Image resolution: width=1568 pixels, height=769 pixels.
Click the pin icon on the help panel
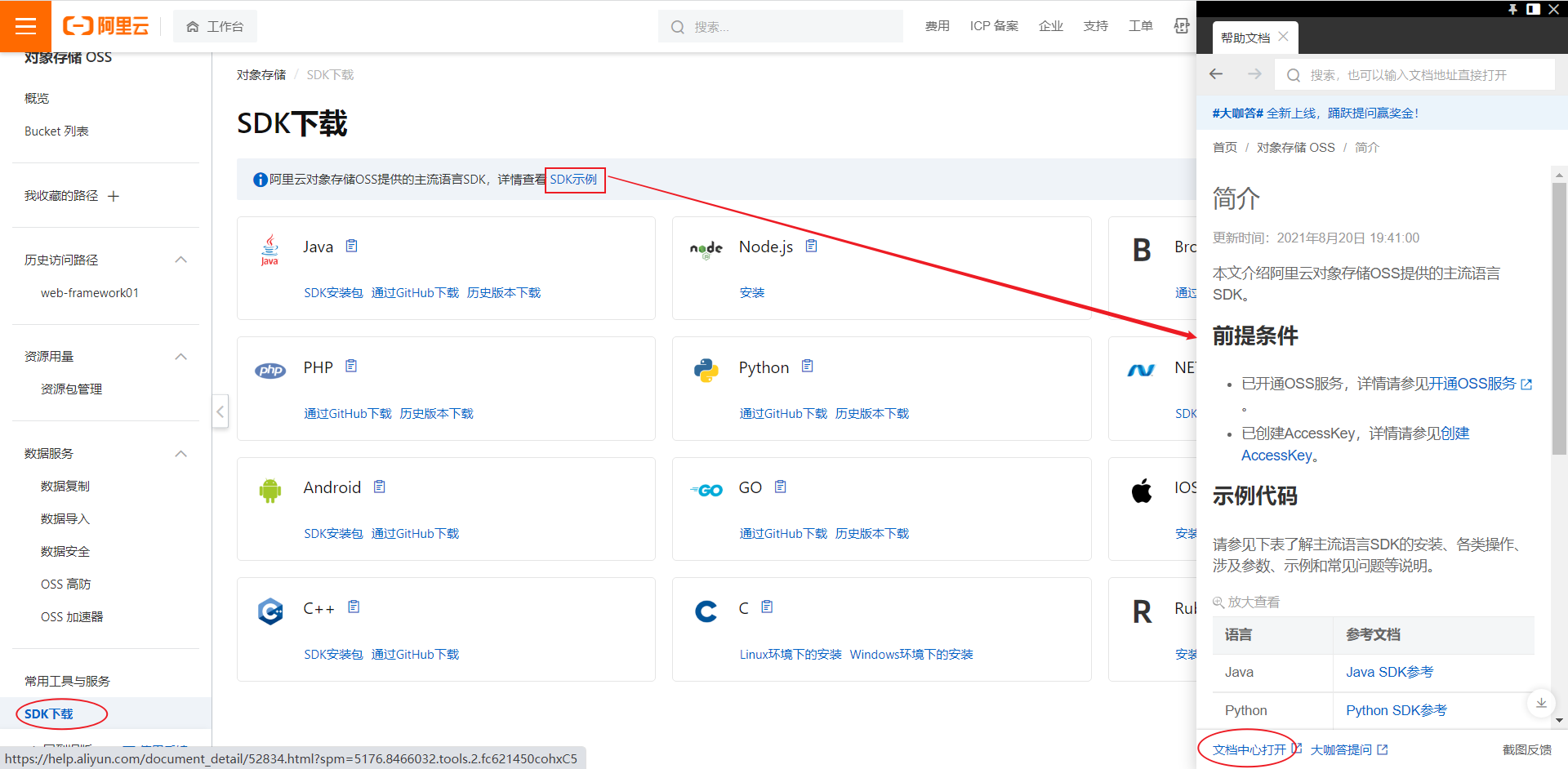pos(1513,10)
